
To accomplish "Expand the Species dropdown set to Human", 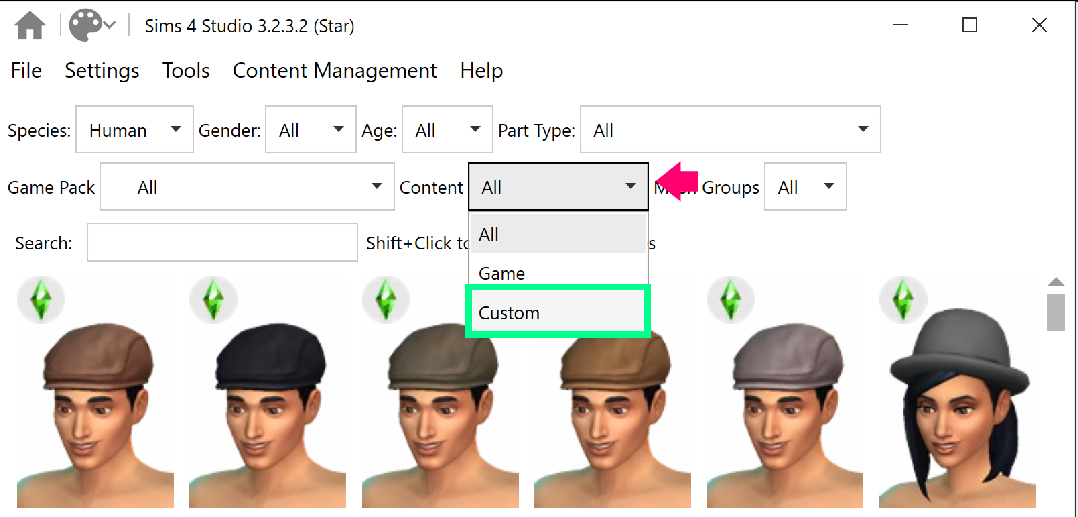I will coord(135,129).
